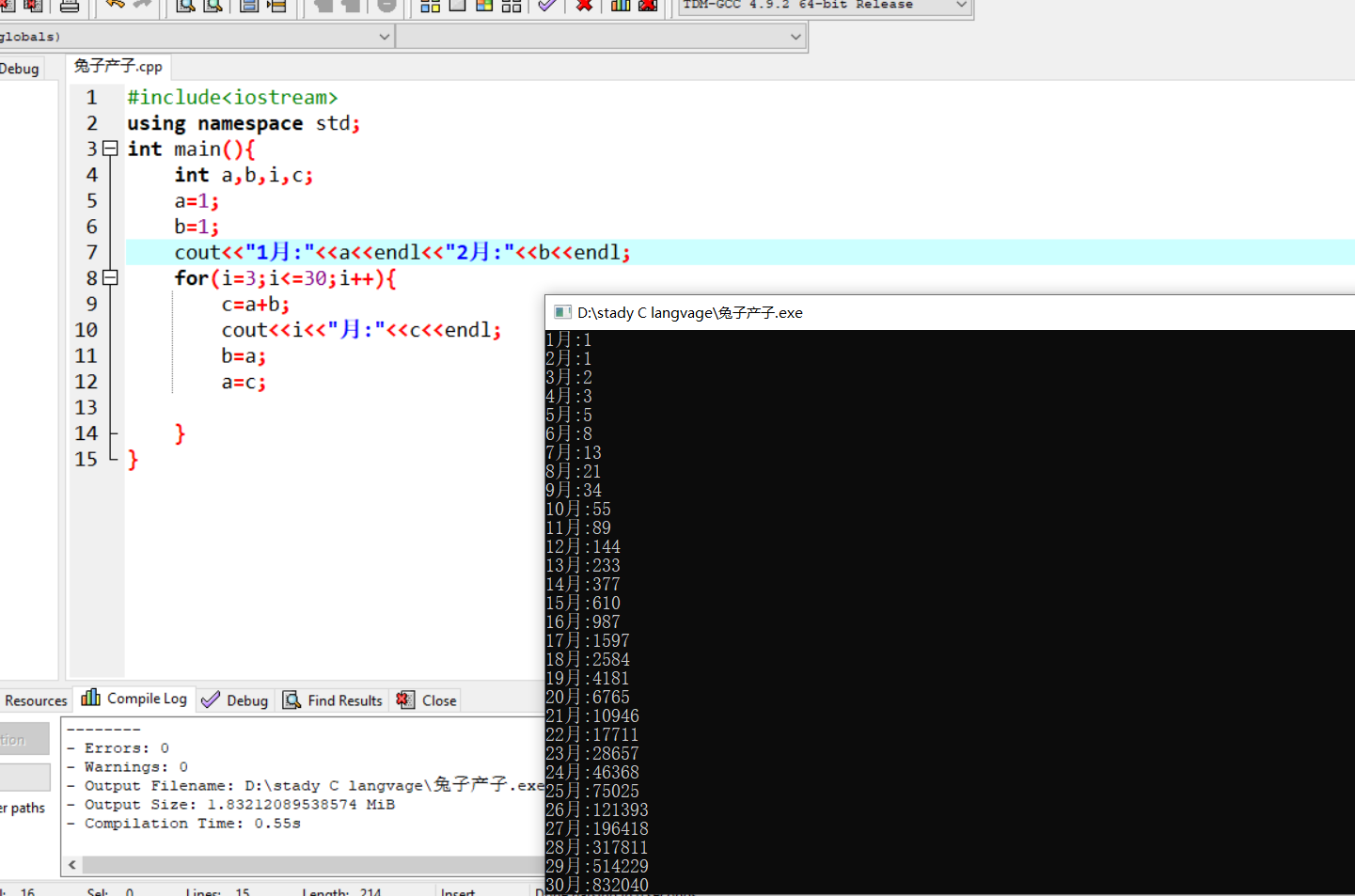
Task: Click the 'Output Size' log line
Action: coord(230,805)
